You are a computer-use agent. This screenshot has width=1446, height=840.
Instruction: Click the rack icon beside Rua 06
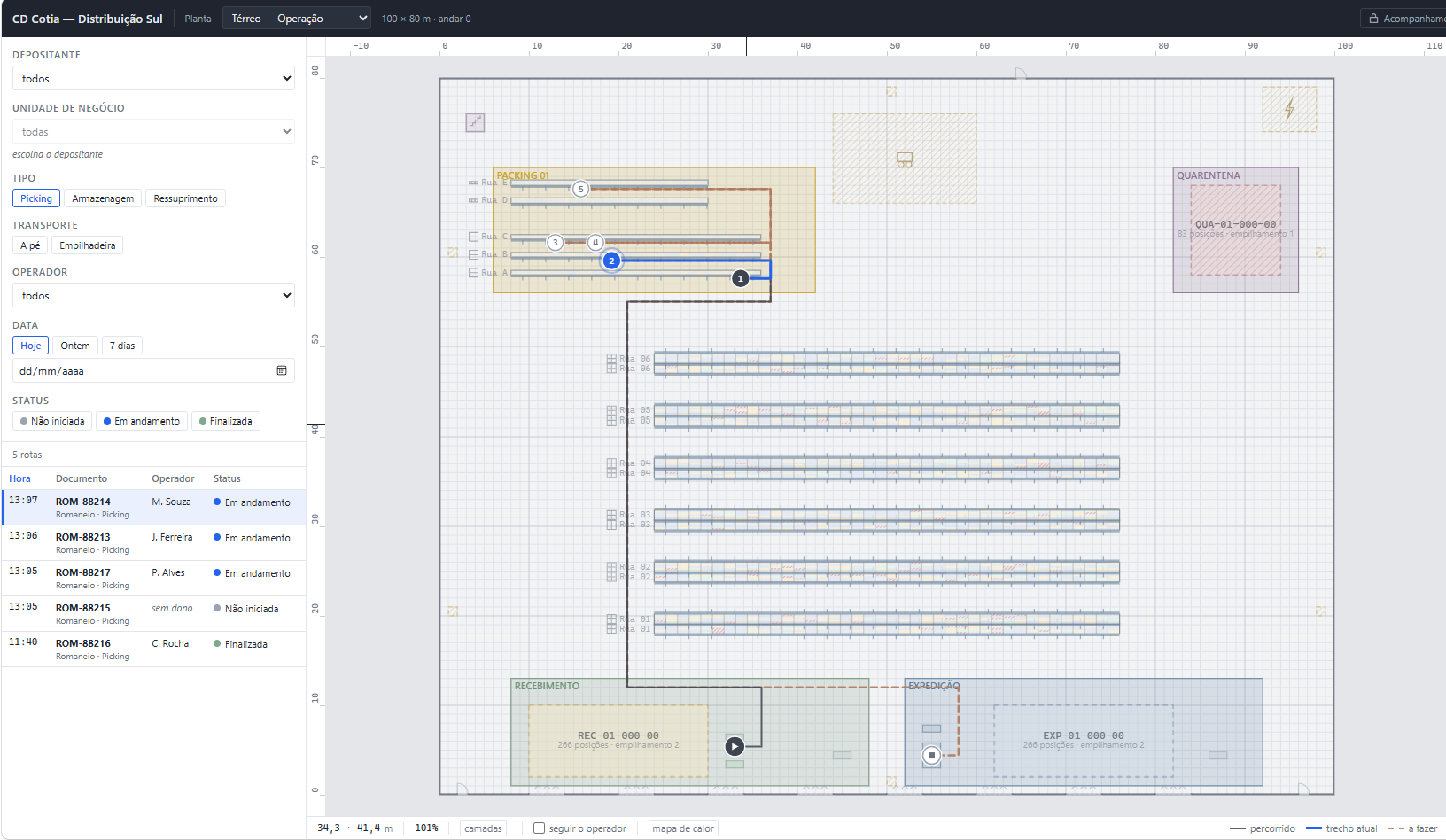[611, 363]
